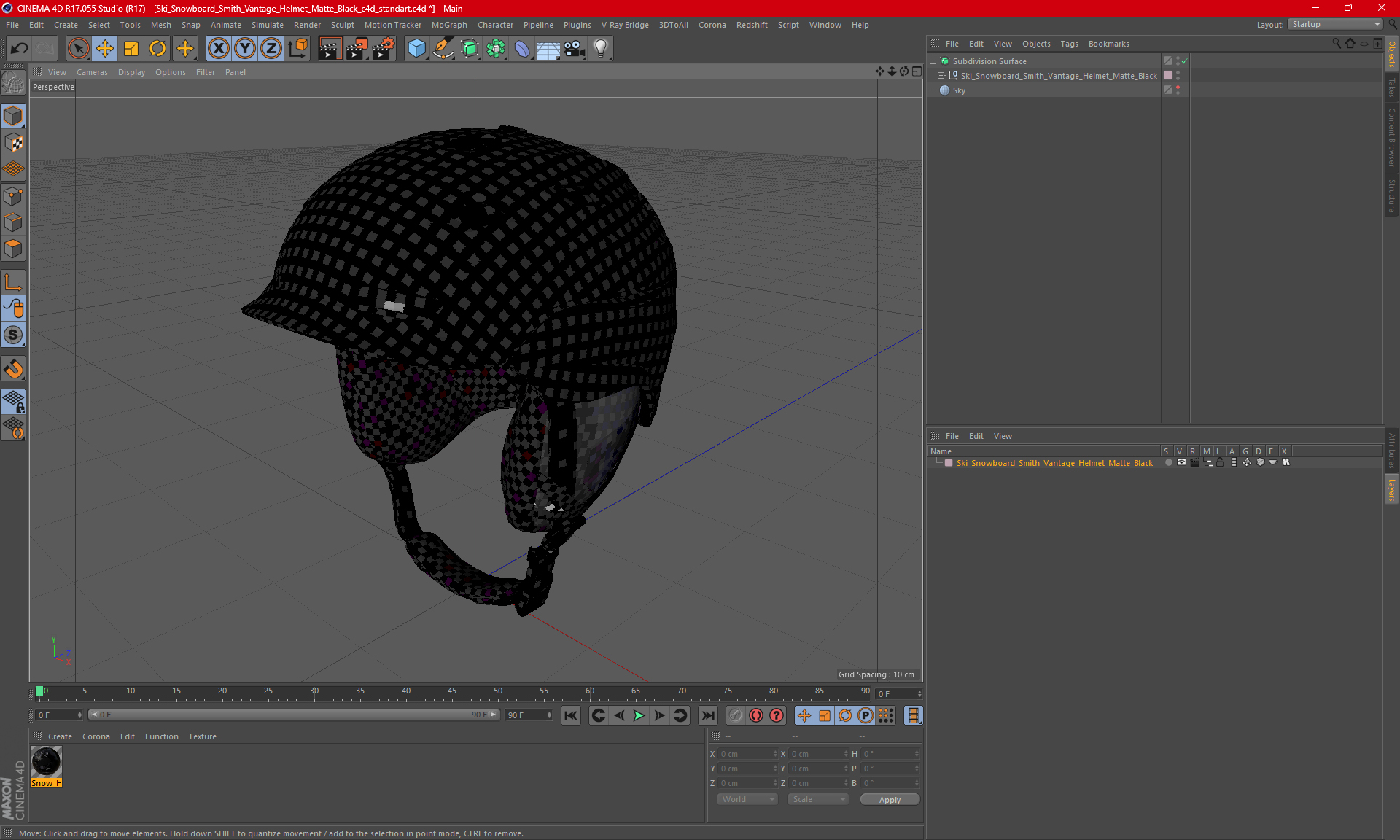Screen dimensions: 1400x840
Task: Click the Coordinate System icon
Action: click(297, 49)
